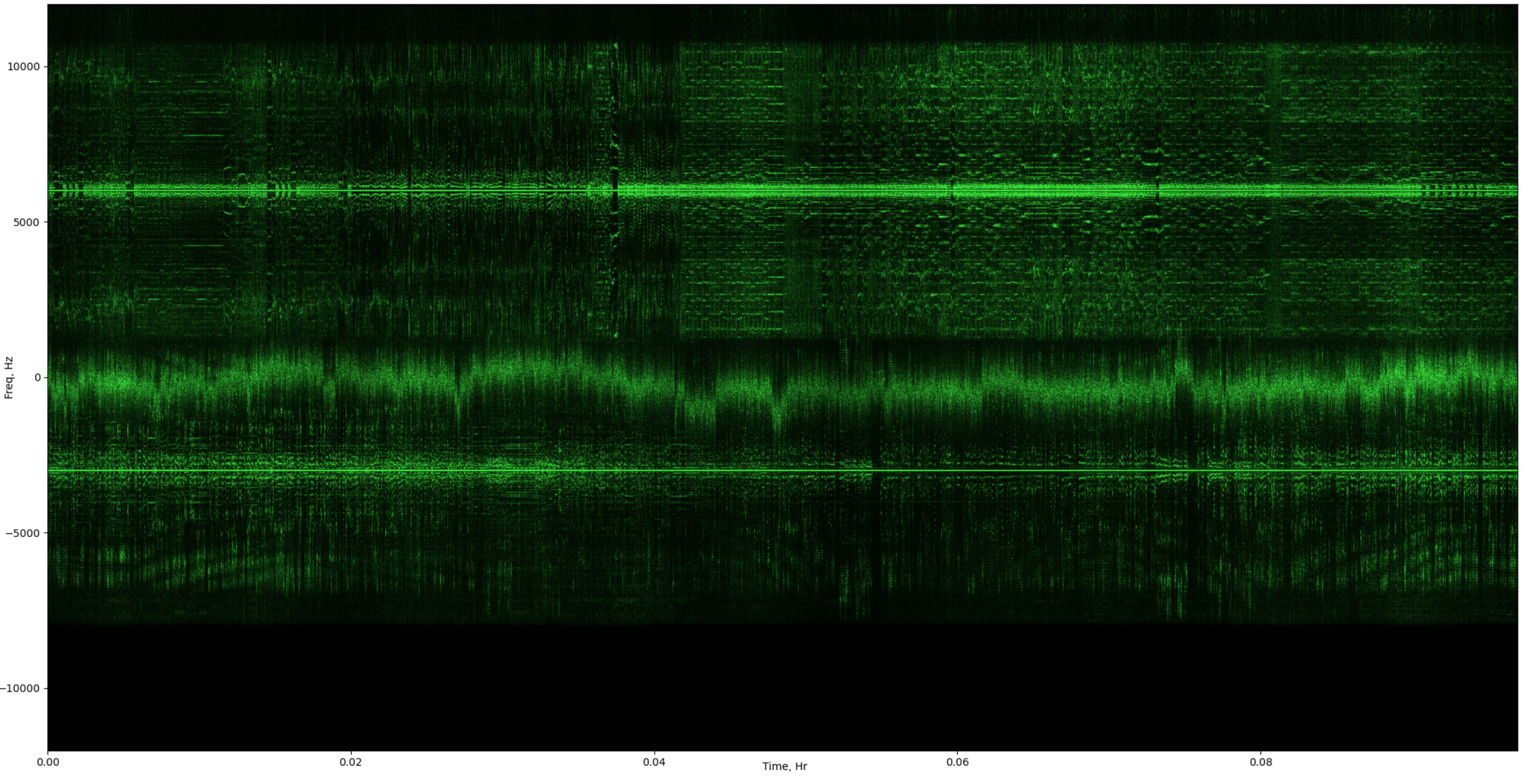Viewport: 1524px width, 784px height.
Task: Click the solid black region below −8000 Hz
Action: click(x=782, y=687)
